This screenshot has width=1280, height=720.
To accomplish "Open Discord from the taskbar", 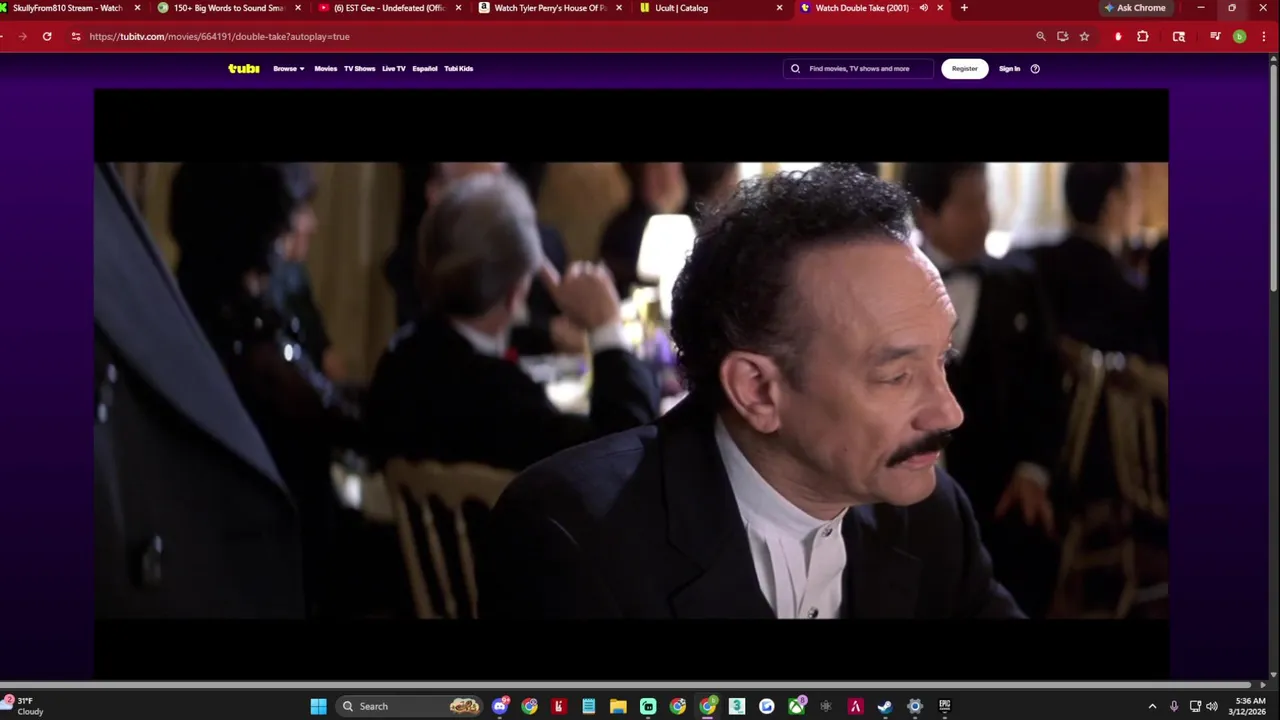I will coord(500,706).
